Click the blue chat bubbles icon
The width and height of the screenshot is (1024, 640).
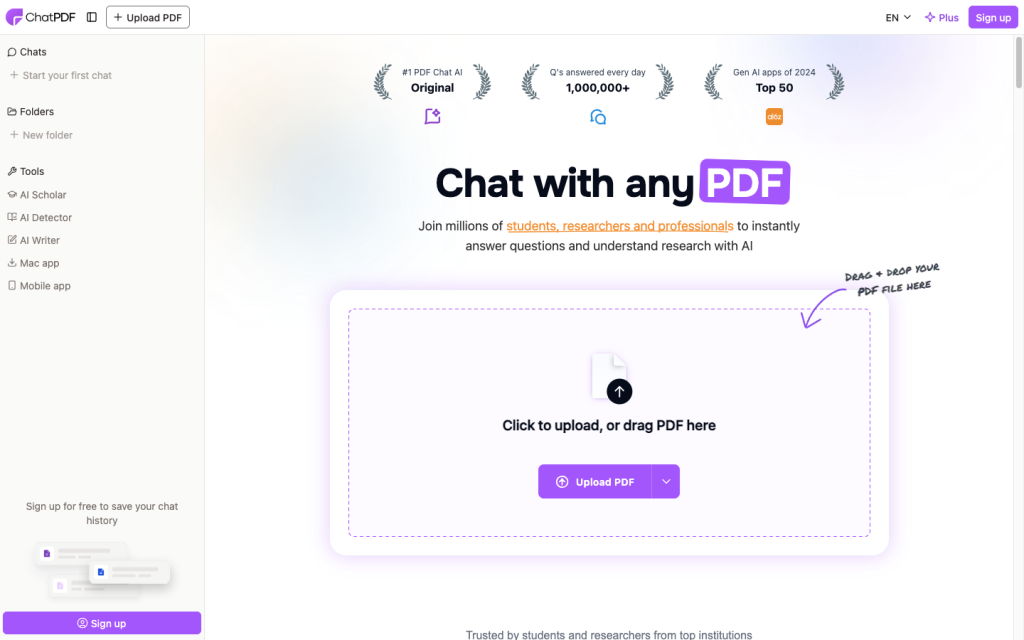598,117
